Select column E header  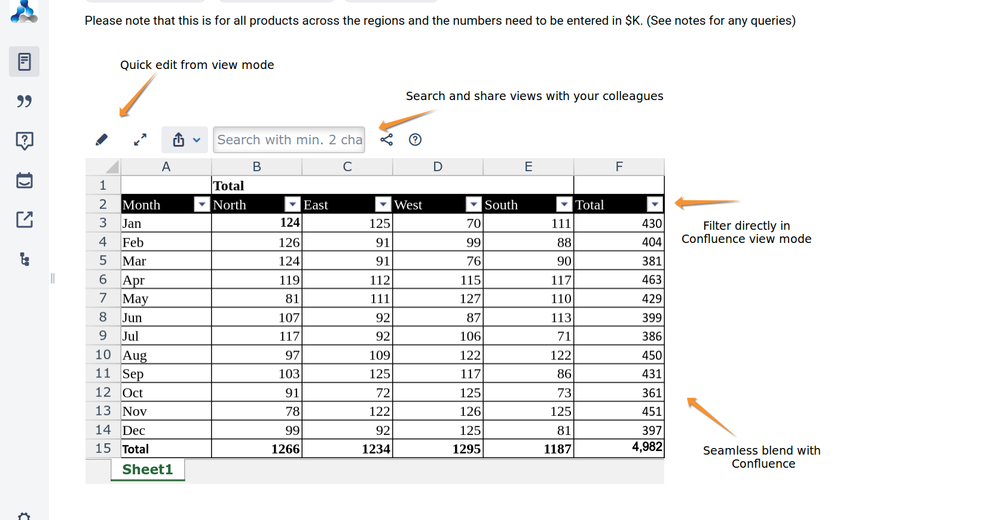[x=528, y=167]
